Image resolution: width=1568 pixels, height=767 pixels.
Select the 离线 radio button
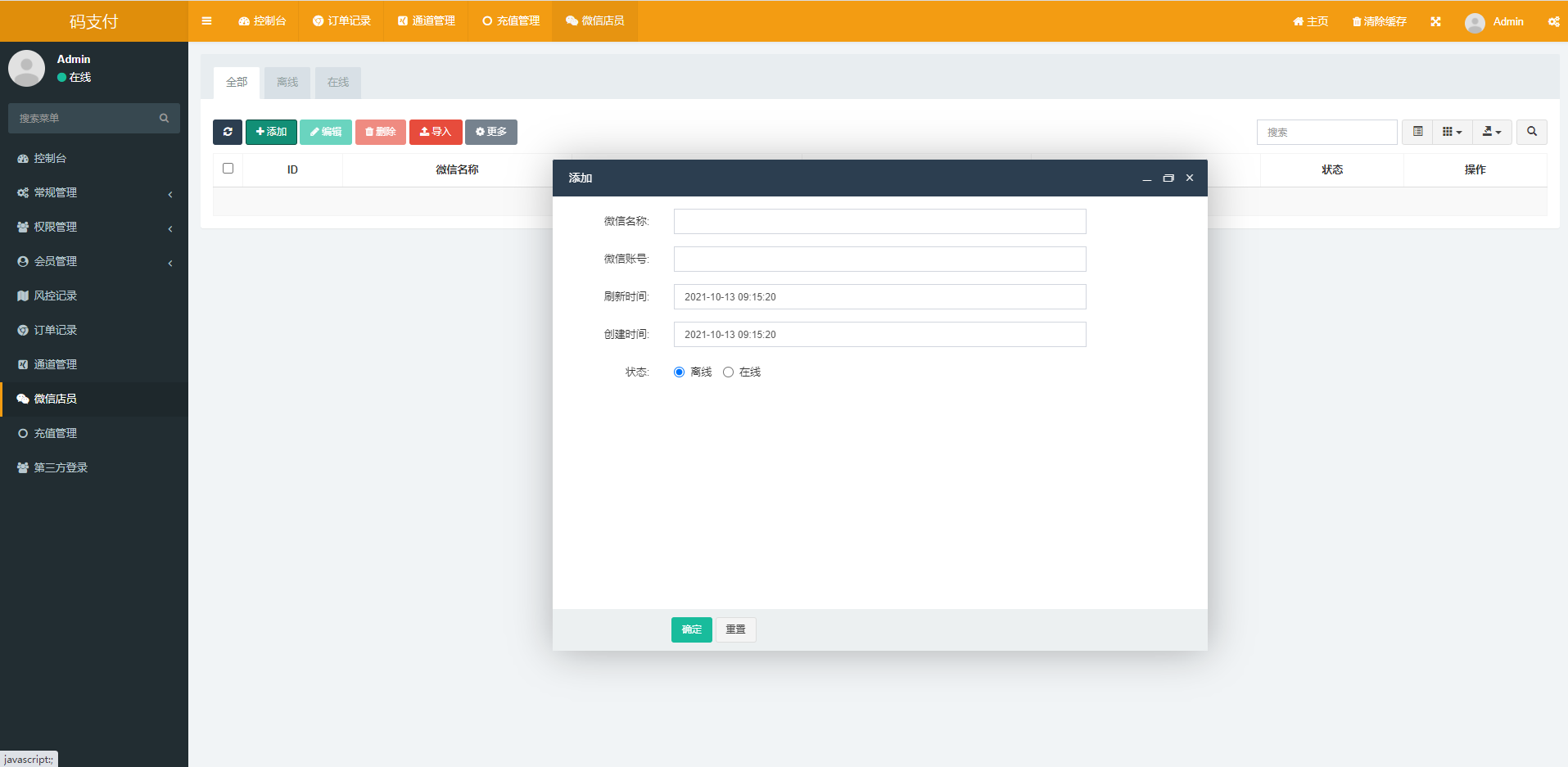(x=679, y=372)
